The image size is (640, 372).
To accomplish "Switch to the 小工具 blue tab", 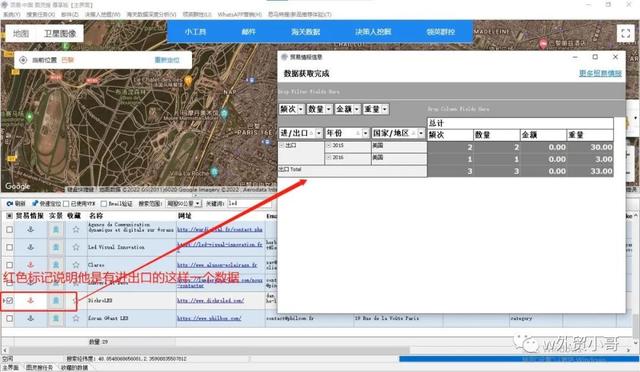I will pos(195,31).
